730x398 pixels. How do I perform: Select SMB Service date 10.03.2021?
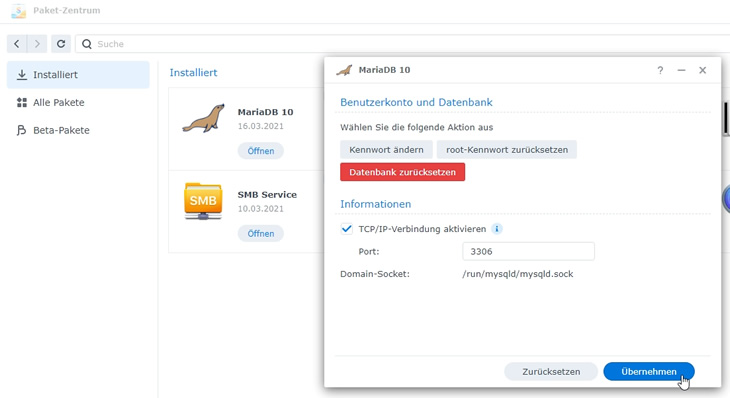pyautogui.click(x=260, y=209)
